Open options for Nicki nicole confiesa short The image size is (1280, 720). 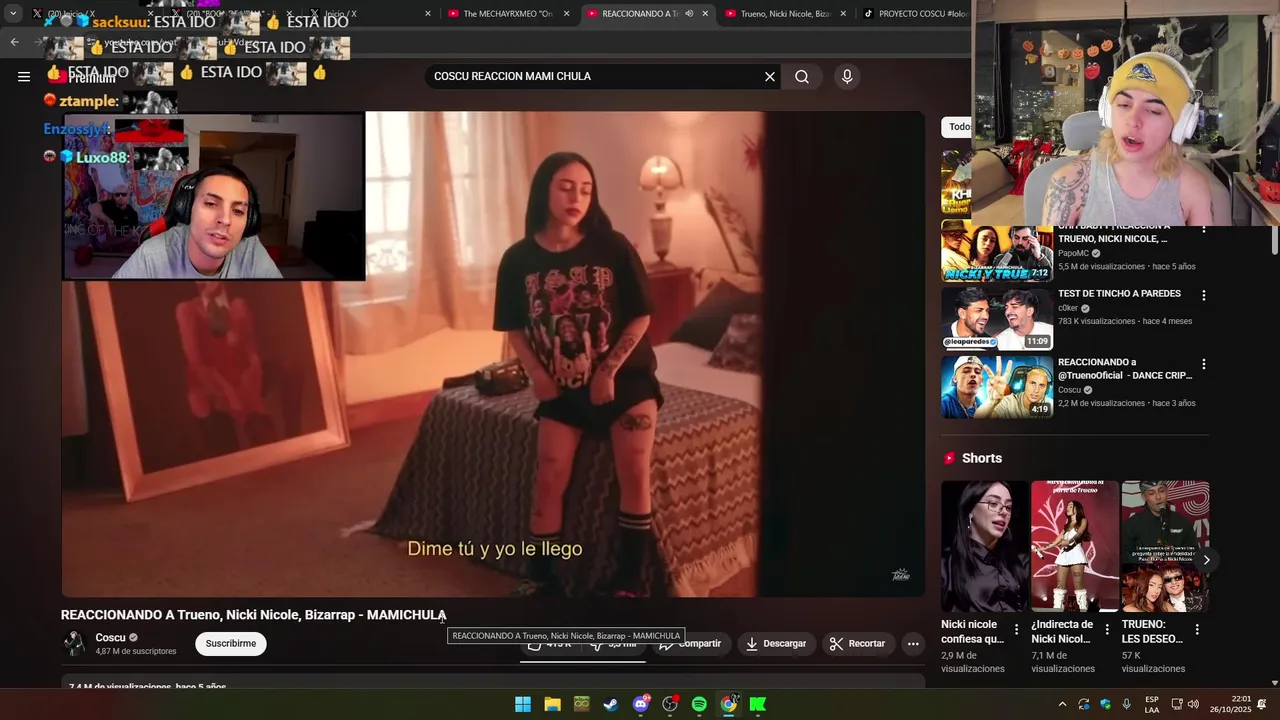pyautogui.click(x=1017, y=629)
